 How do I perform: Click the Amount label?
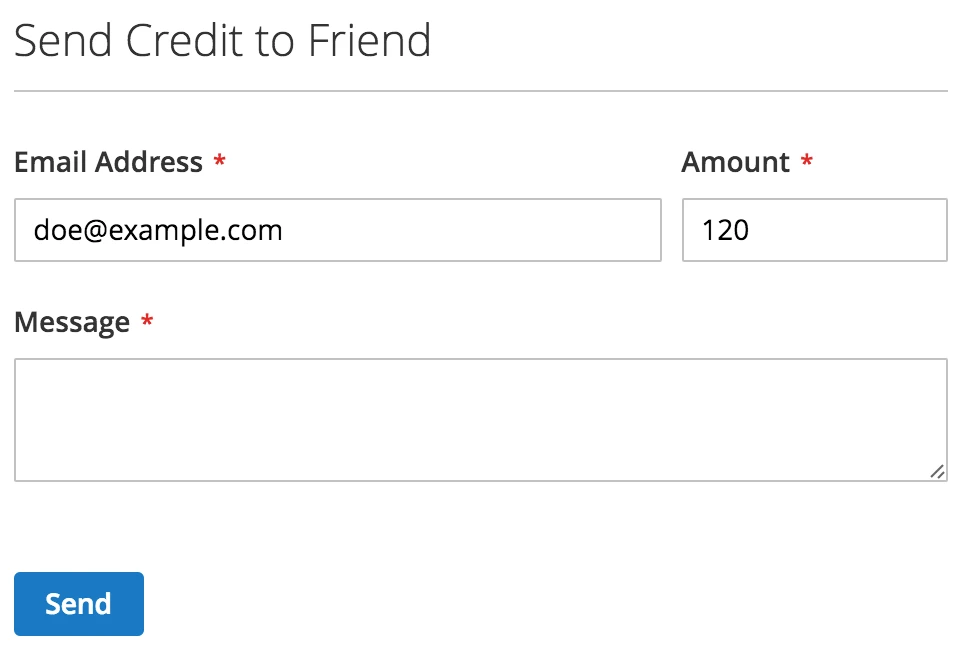pos(737,162)
